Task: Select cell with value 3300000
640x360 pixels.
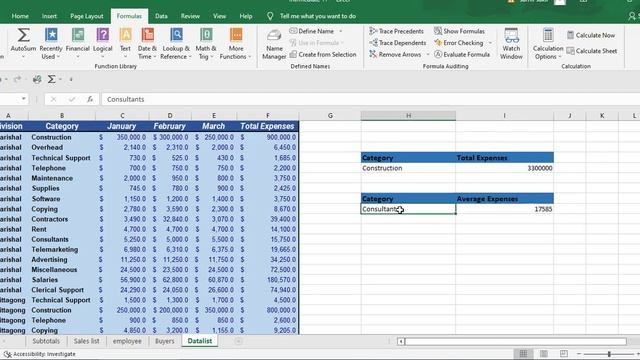Action: [504, 168]
